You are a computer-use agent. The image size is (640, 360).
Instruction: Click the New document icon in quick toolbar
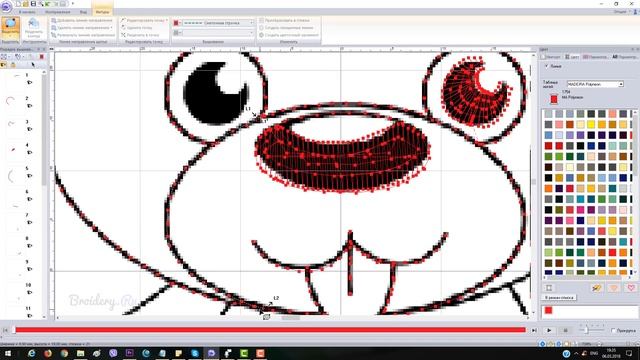[19, 4]
